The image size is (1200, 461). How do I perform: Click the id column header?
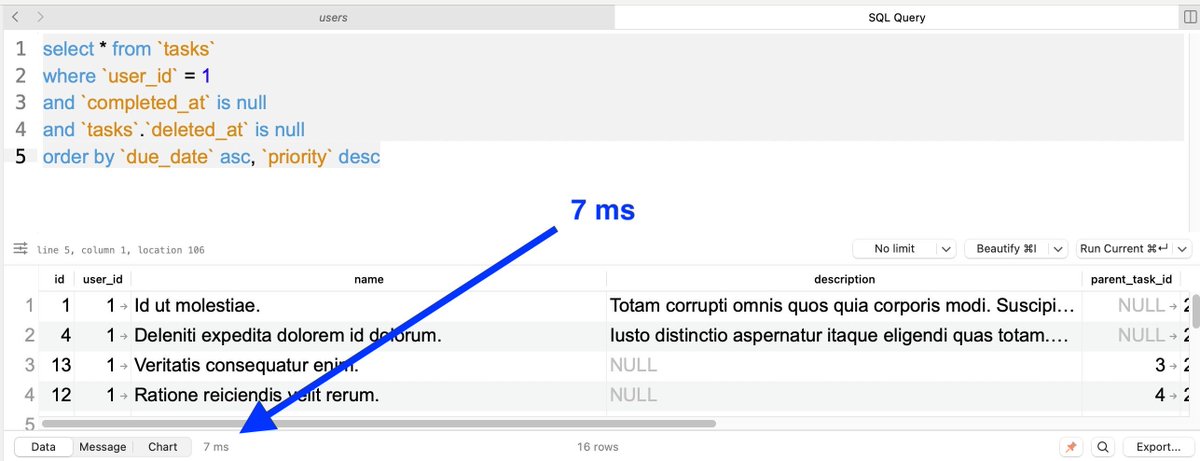[x=58, y=279]
